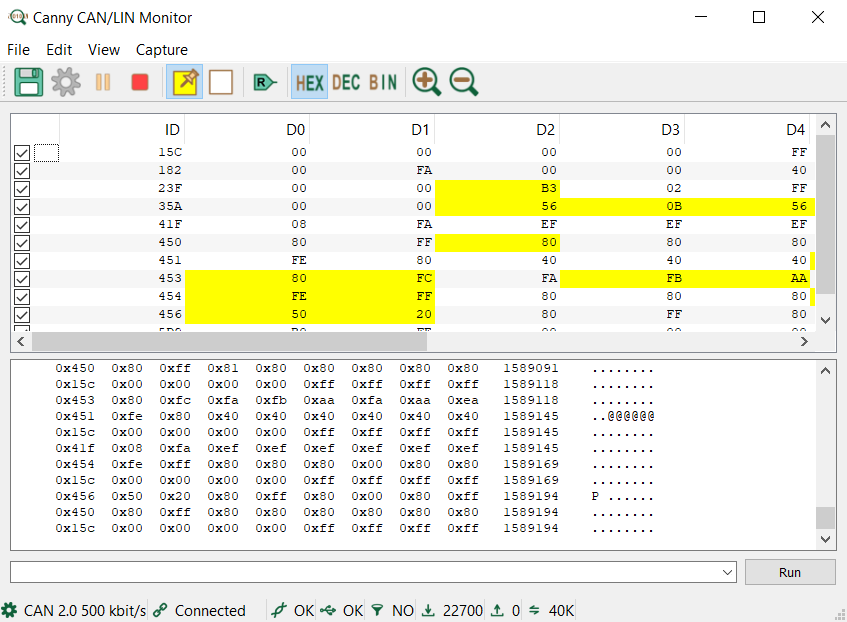This screenshot has width=847, height=622.
Task: Click the D1 column header
Action: pos(372,130)
